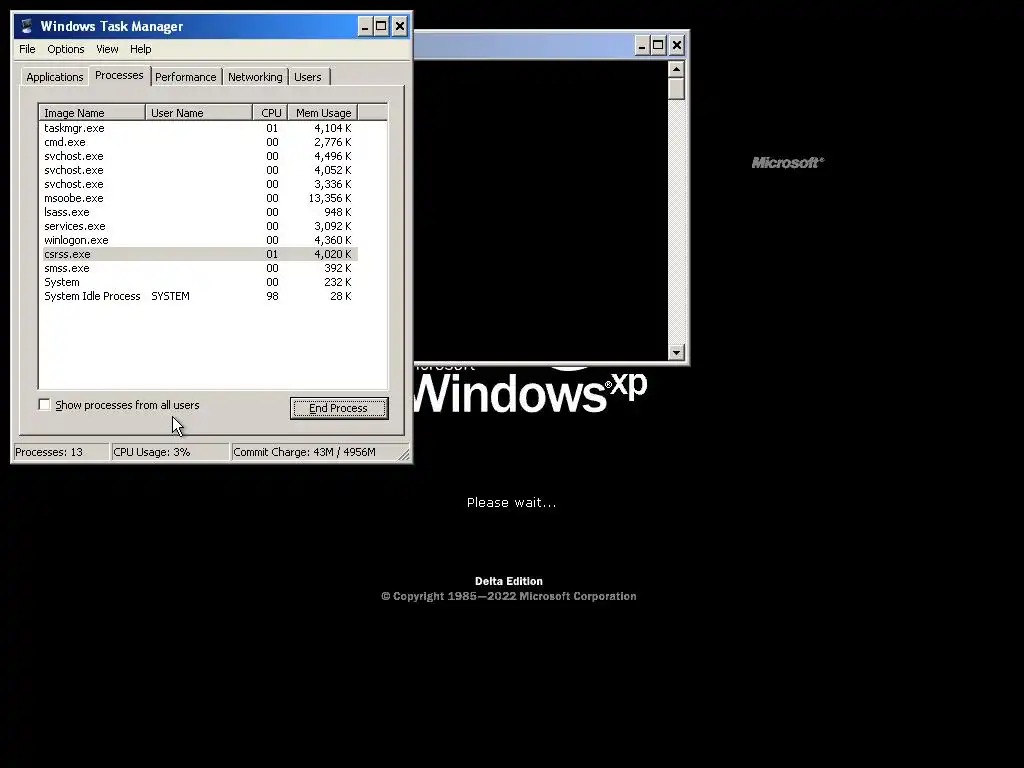Close the Windows Task Manager window
The image size is (1024, 768).
[400, 27]
